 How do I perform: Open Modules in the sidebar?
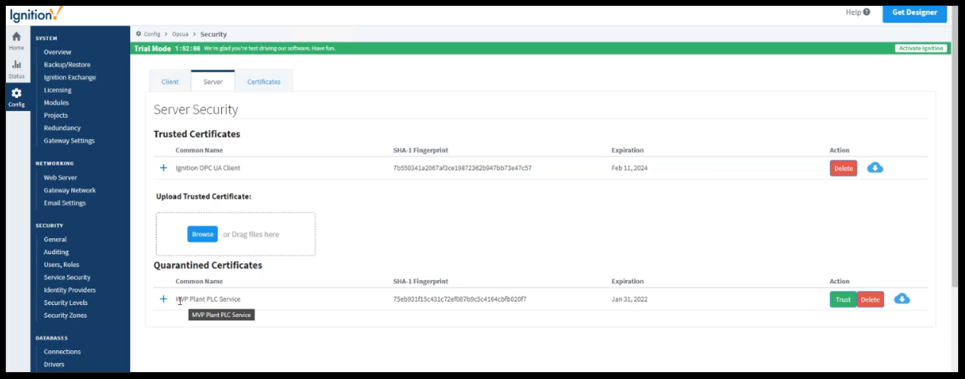pyautogui.click(x=56, y=103)
